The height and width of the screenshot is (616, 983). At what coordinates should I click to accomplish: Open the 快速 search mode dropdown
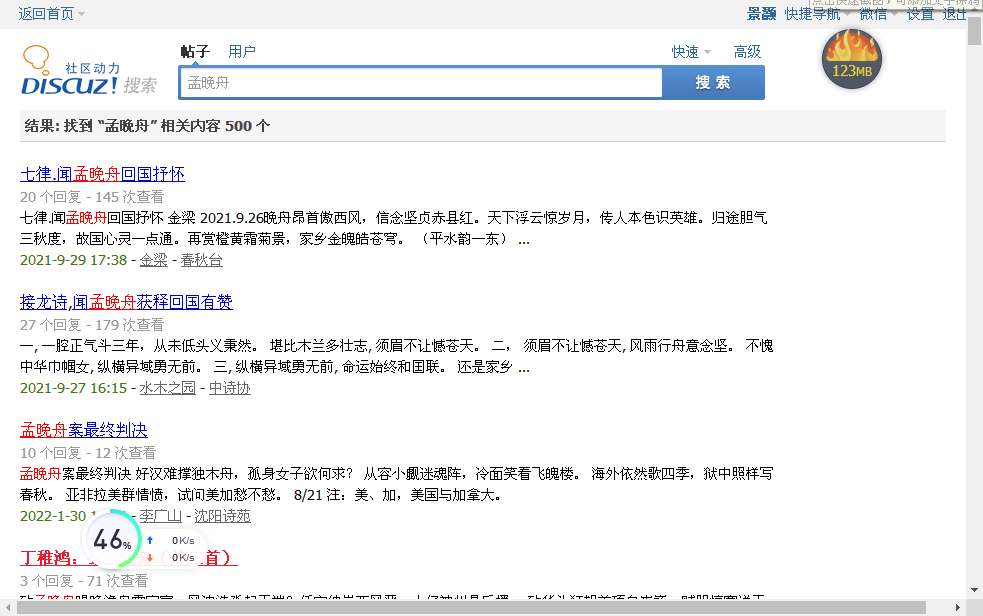(691, 52)
